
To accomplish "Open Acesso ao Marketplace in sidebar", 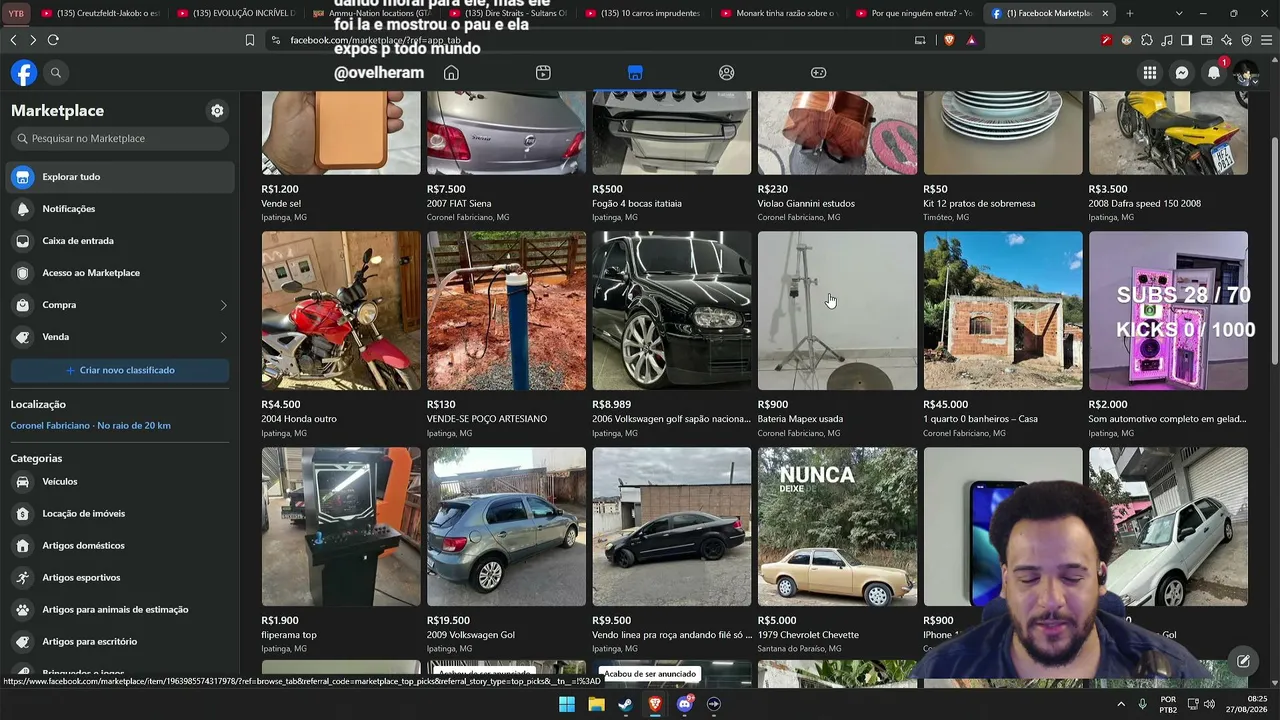I will coord(120,273).
